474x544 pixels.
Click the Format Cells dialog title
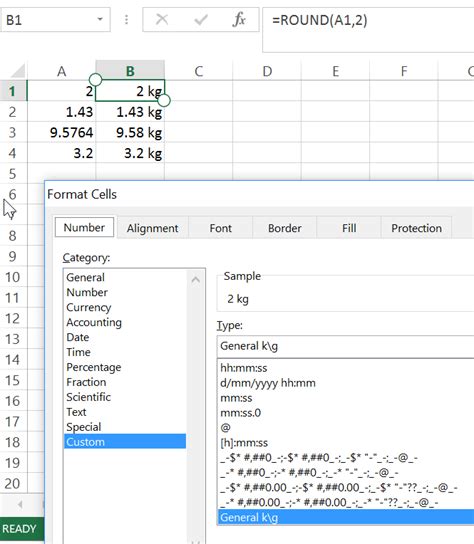click(82, 194)
